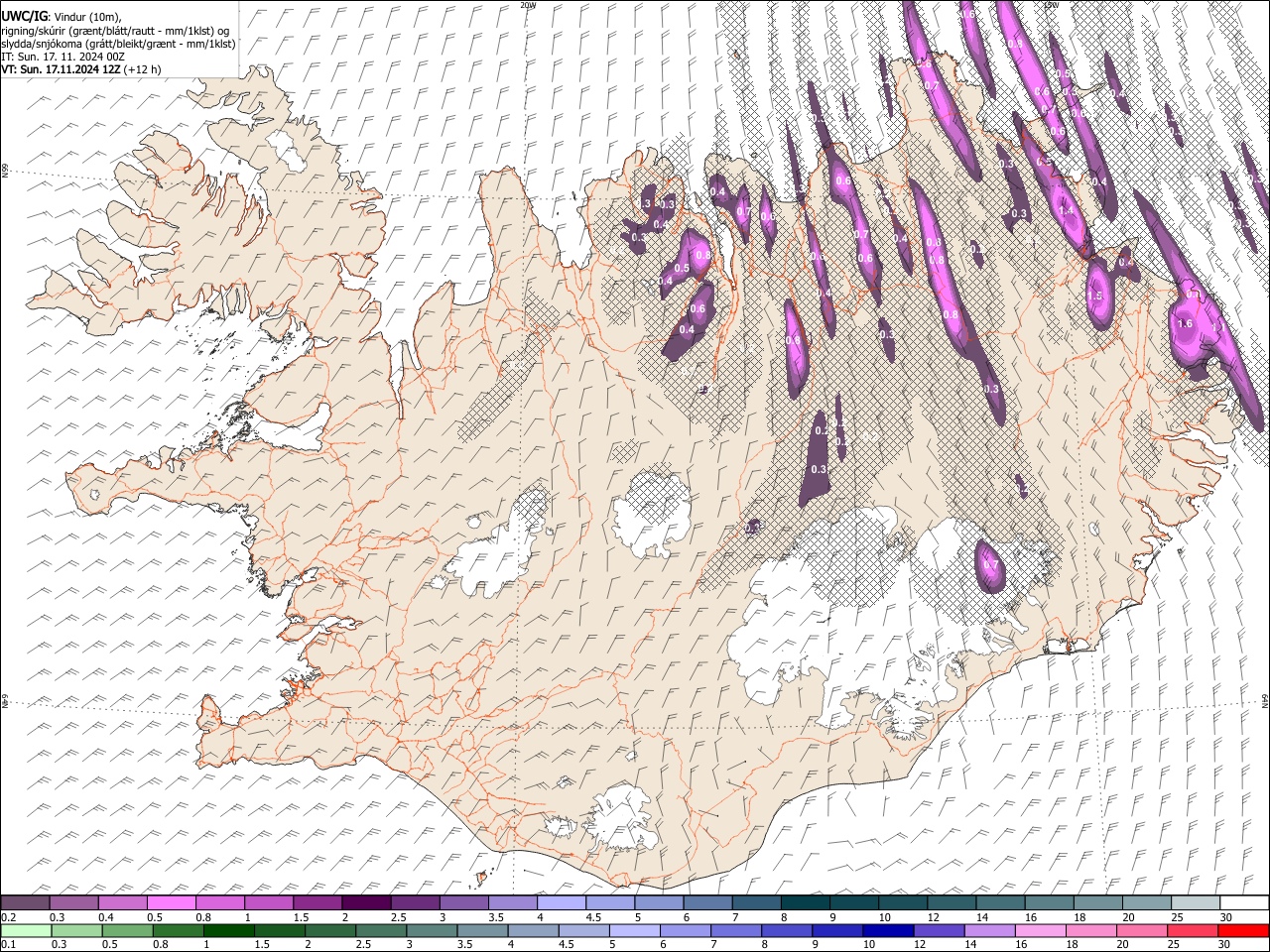
Task: Click the 'Vindur (10m)' header text
Action: click(87, 17)
